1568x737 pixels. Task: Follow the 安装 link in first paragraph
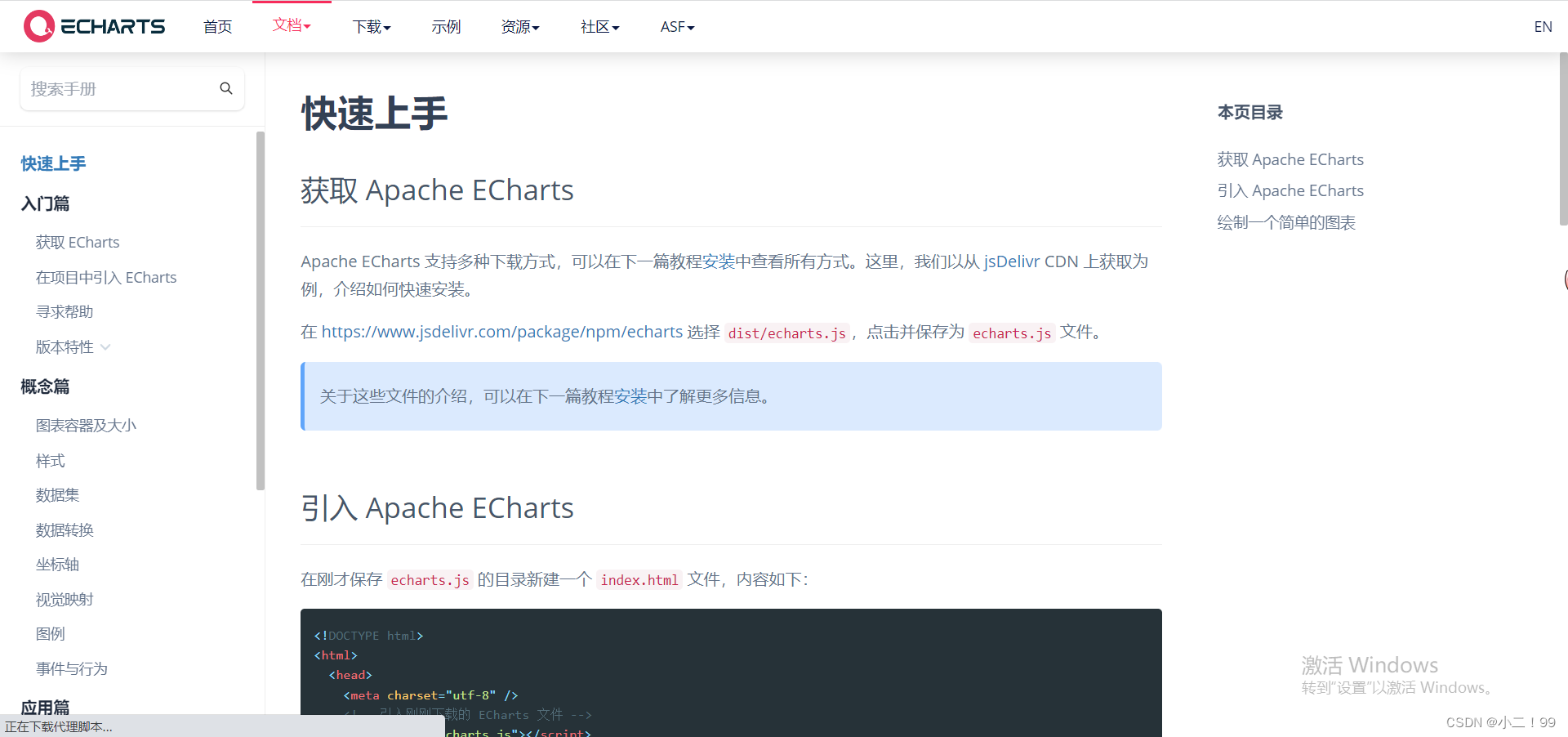[719, 261]
